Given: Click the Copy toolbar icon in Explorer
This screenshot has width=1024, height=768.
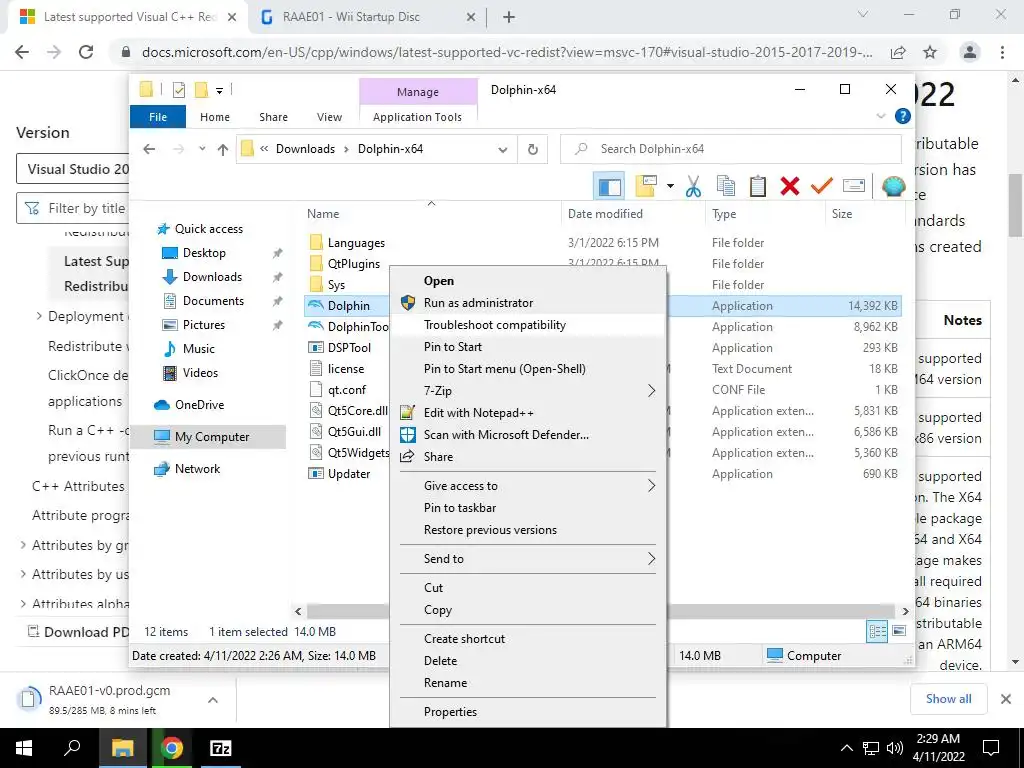Looking at the screenshot, I should coord(726,186).
